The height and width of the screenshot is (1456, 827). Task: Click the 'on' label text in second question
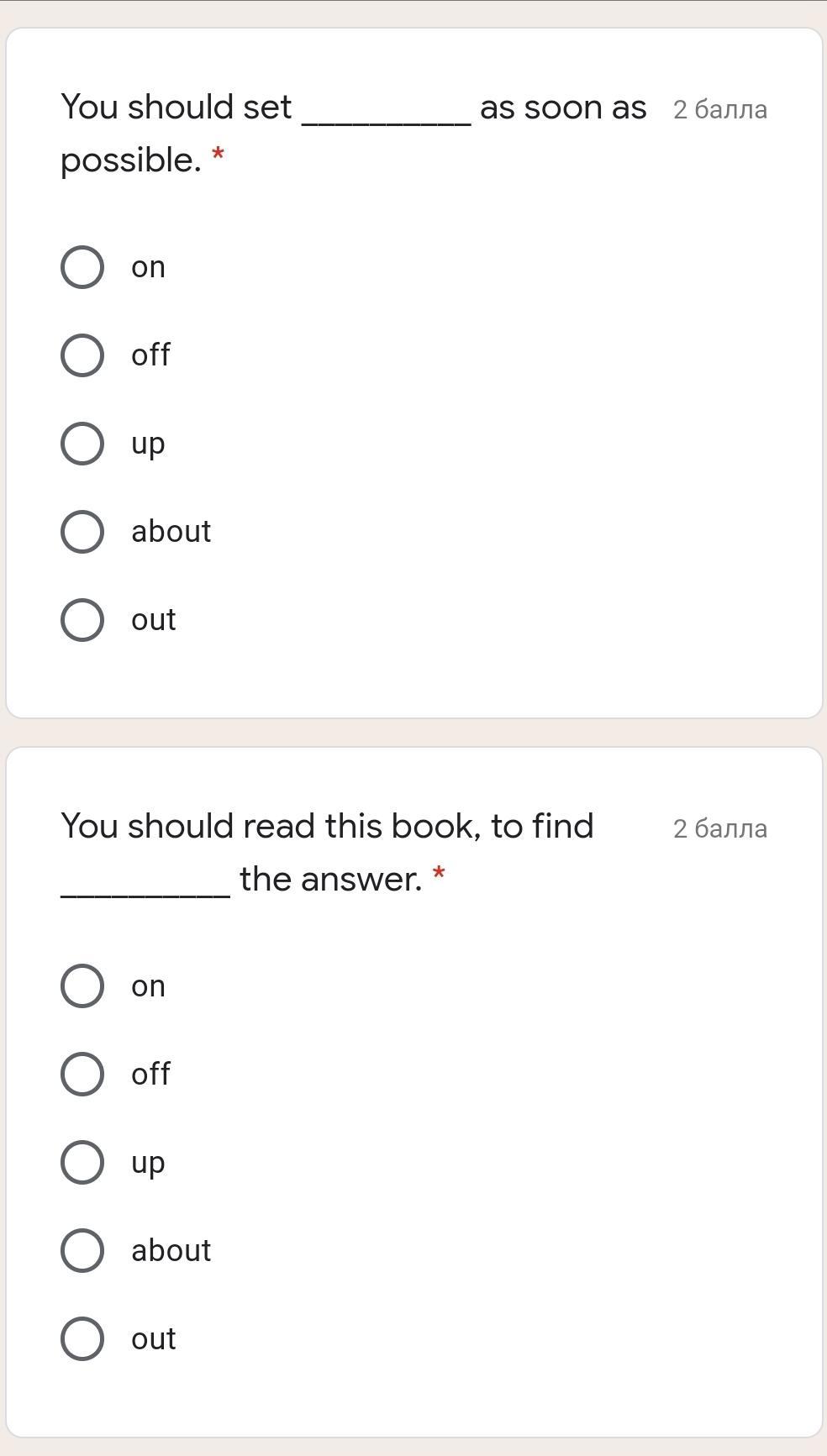[x=148, y=986]
